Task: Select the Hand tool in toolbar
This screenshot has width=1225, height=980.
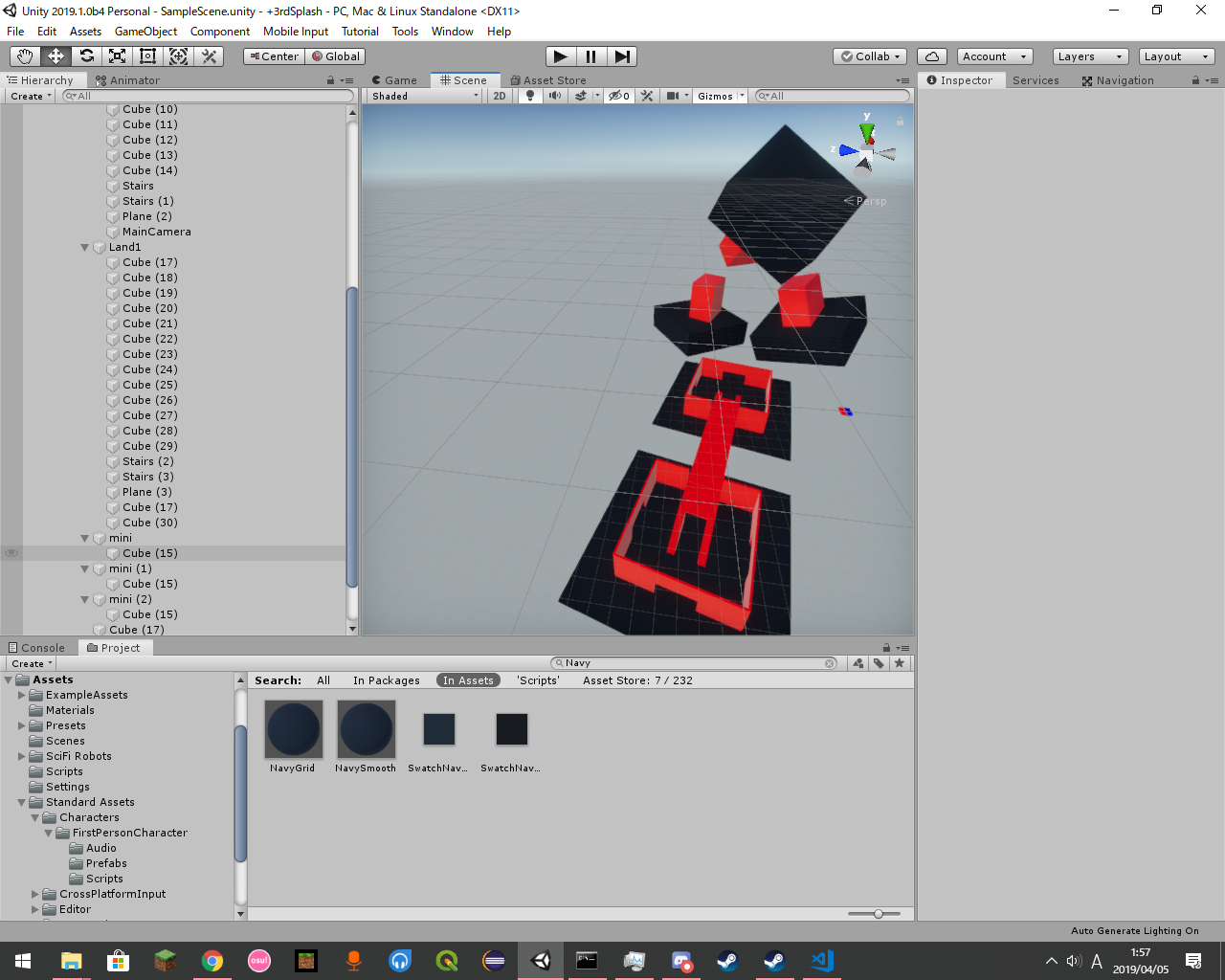Action: click(x=25, y=56)
